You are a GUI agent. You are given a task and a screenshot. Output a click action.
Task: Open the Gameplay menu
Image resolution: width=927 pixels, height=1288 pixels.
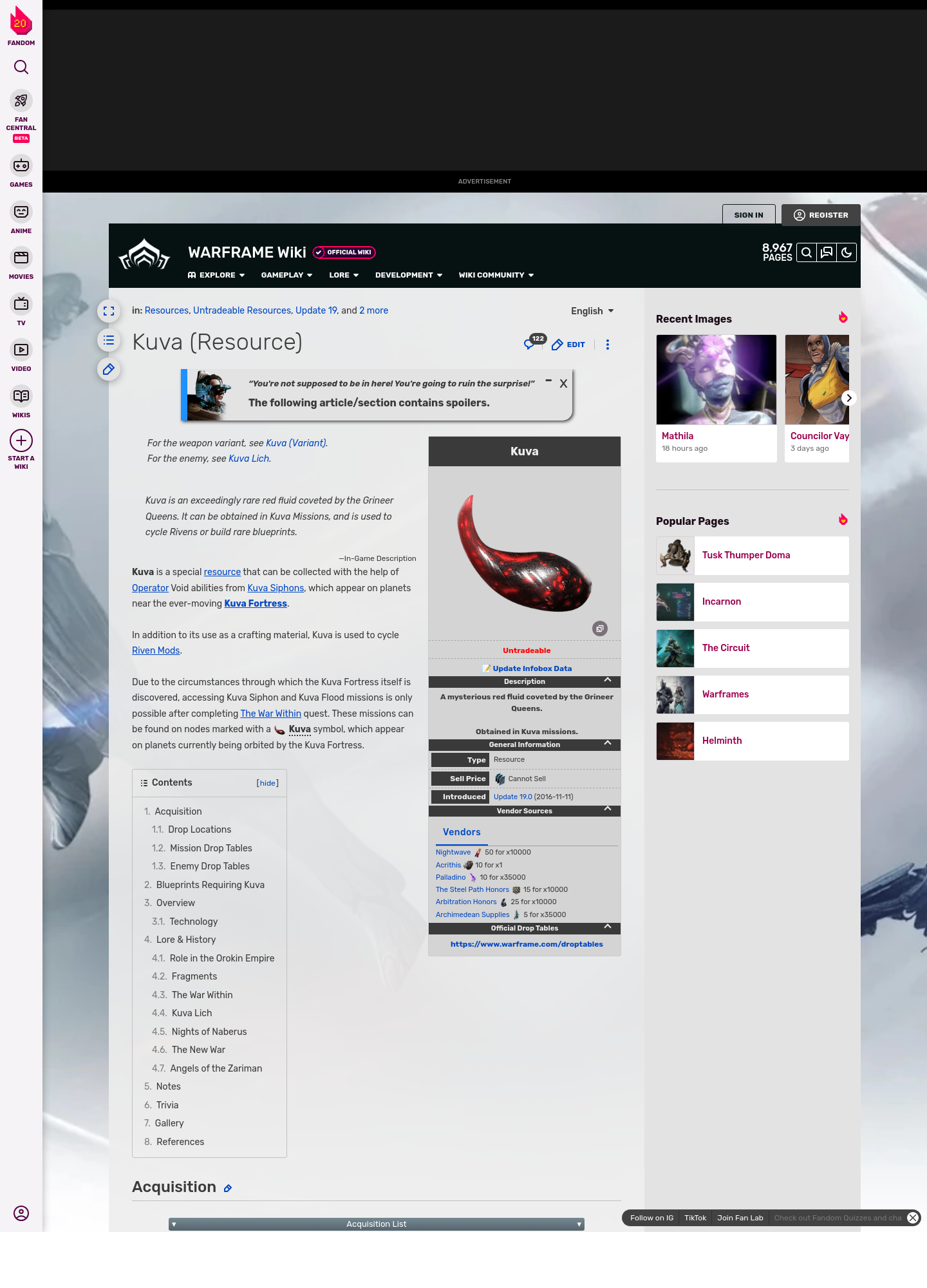coord(286,275)
